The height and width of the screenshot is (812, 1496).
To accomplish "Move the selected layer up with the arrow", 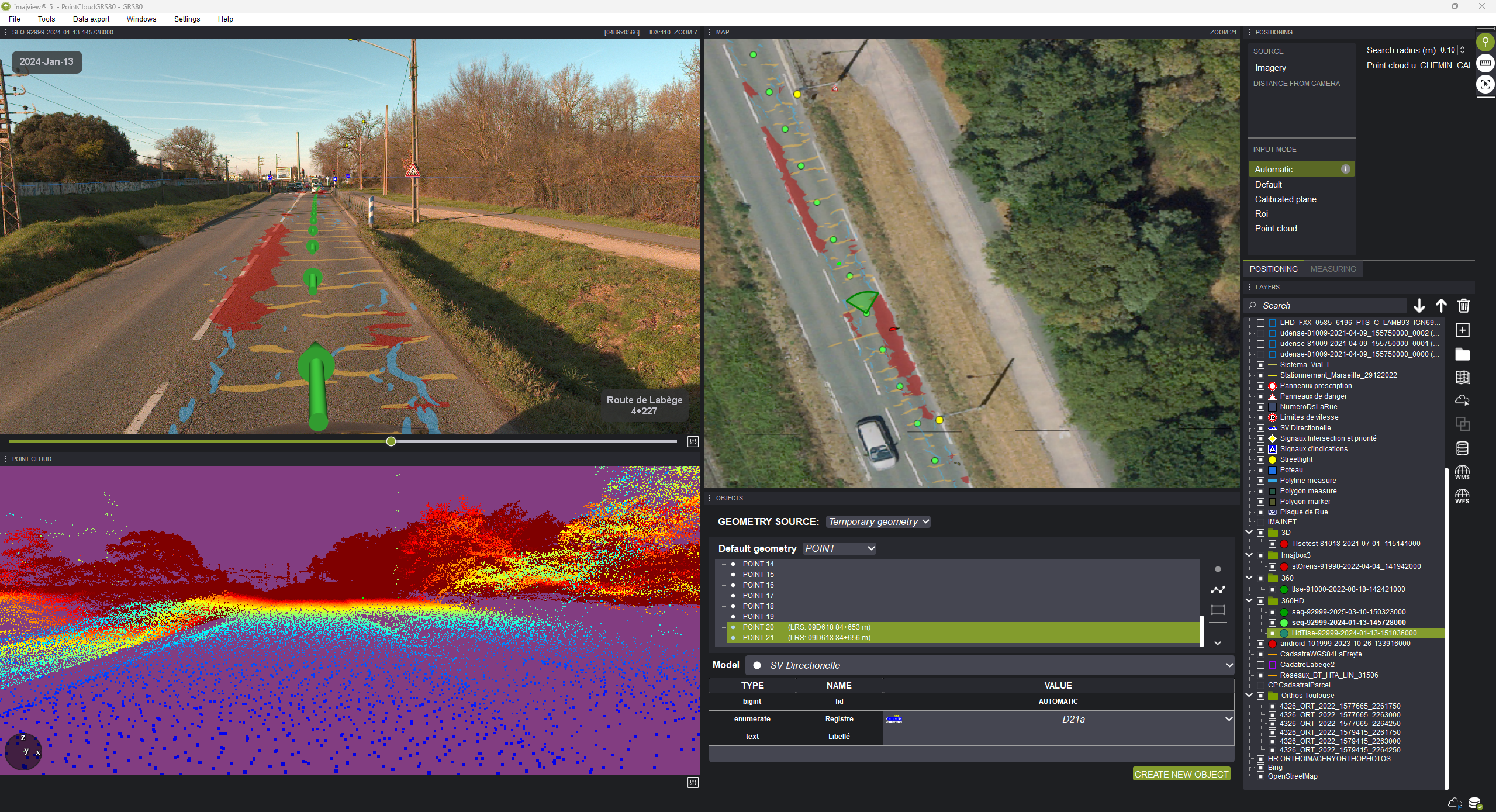I will [x=1441, y=305].
